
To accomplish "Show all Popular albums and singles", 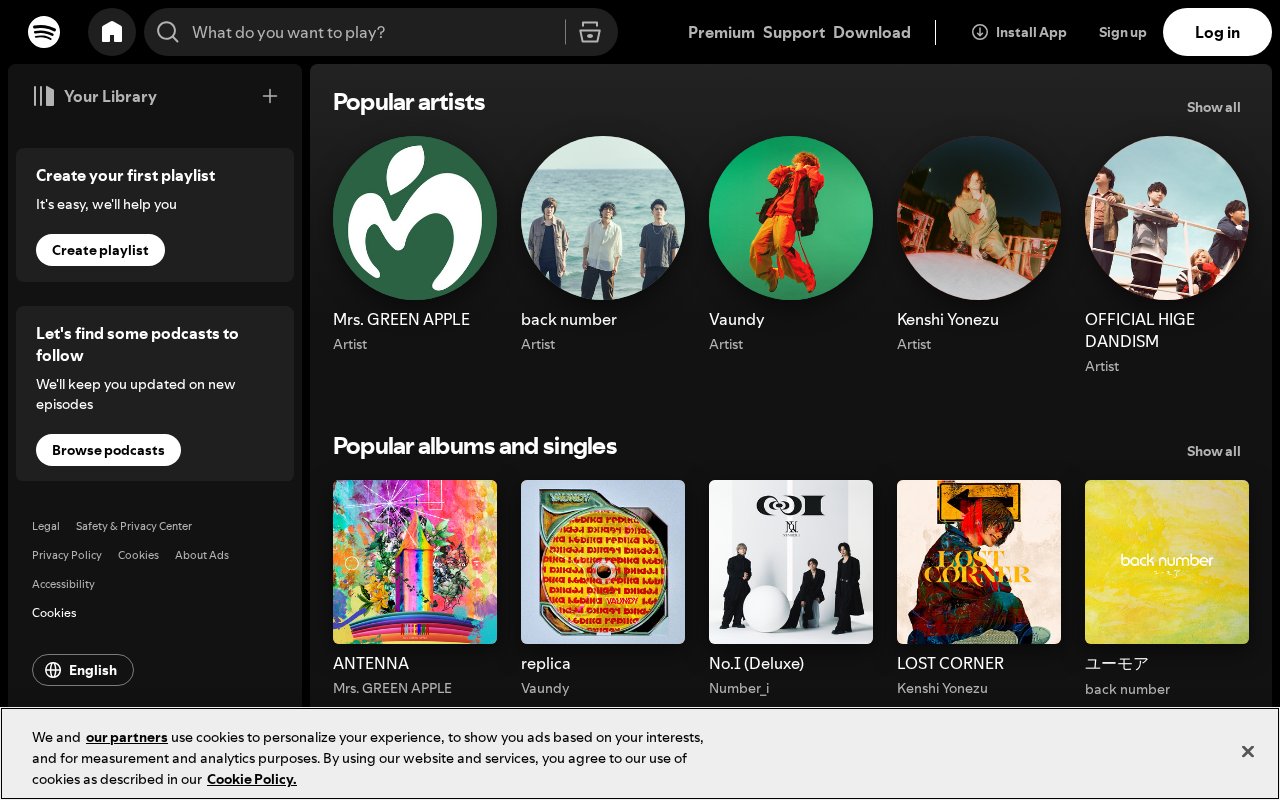I will (1213, 451).
